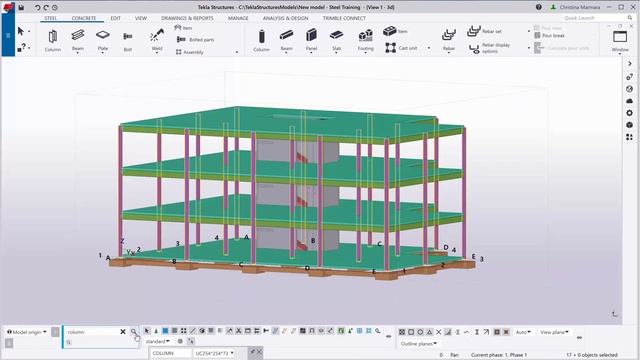This screenshot has width=640, height=360.
Task: Expand the steel Beam dropdown arrow
Action: [x=78, y=53]
